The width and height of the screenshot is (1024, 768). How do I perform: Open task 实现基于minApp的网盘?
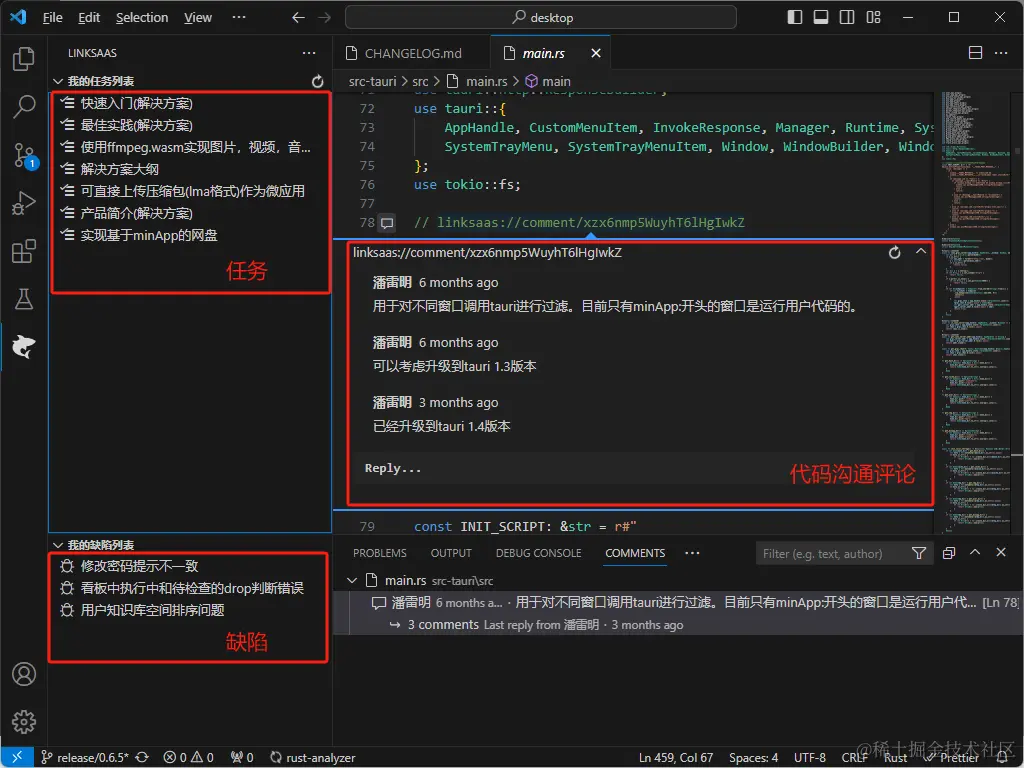[x=189, y=234]
